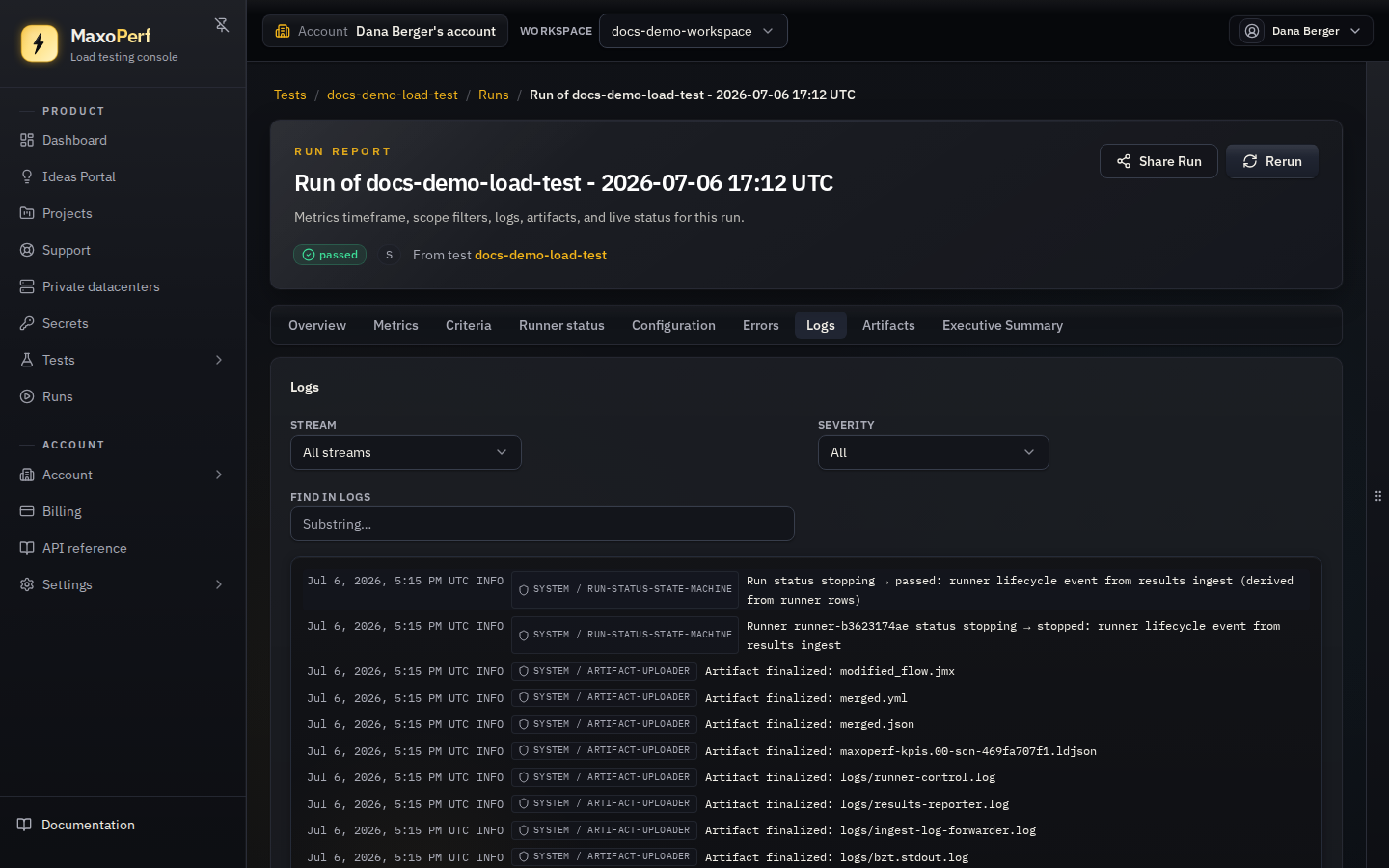Open the Severity 'All' dropdown
The height and width of the screenshot is (868, 1389).
(x=934, y=452)
